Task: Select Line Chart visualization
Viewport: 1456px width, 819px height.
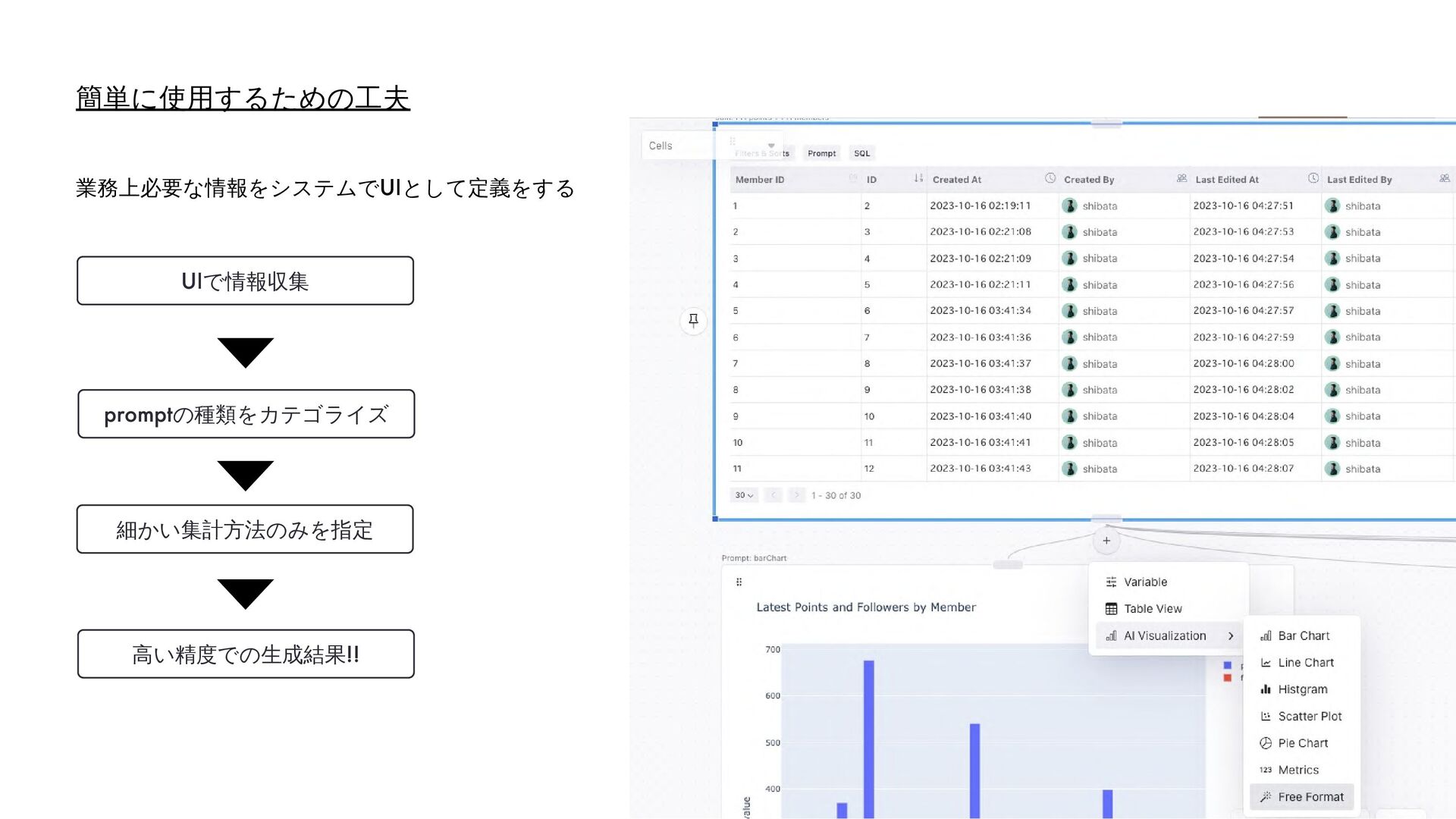Action: coord(1301,663)
